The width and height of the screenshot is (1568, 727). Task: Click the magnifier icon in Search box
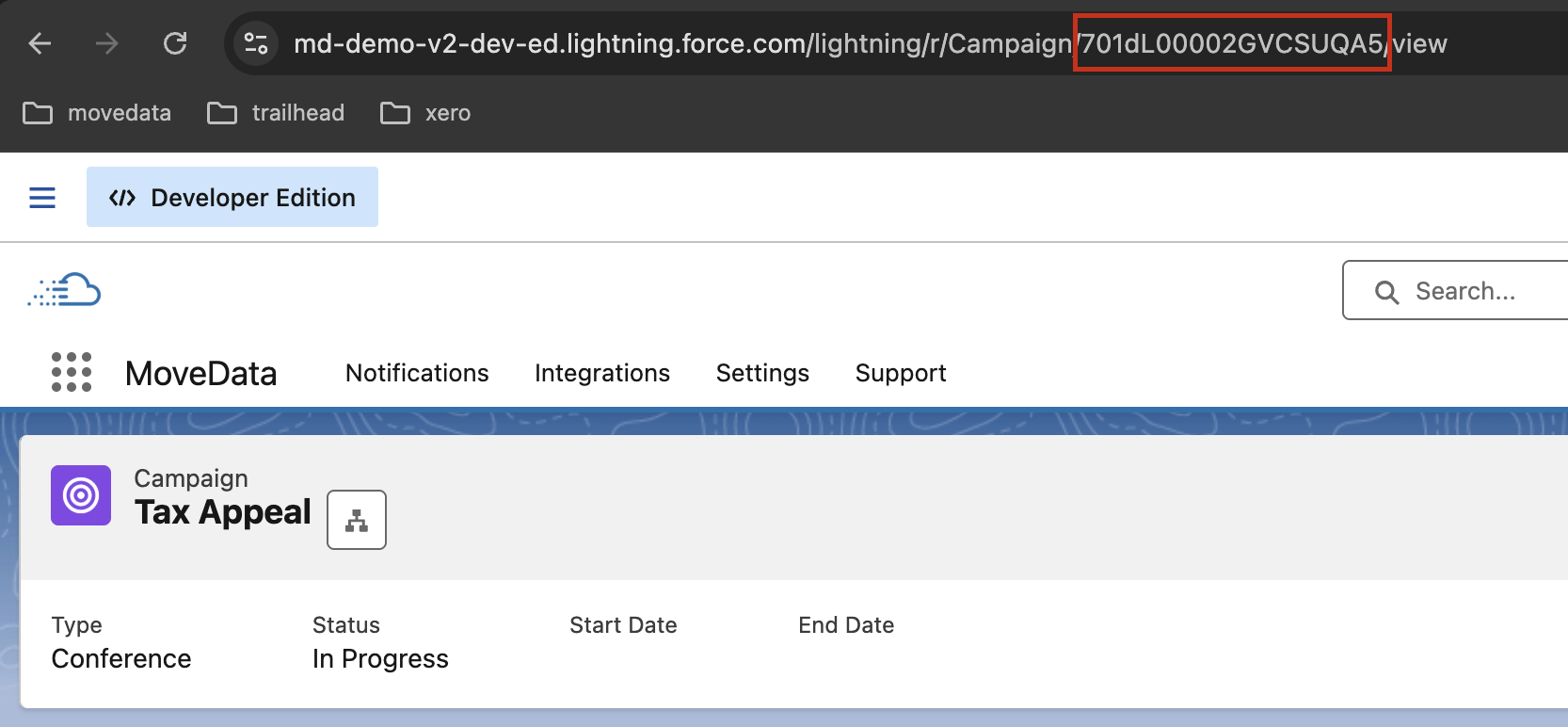pos(1386,292)
